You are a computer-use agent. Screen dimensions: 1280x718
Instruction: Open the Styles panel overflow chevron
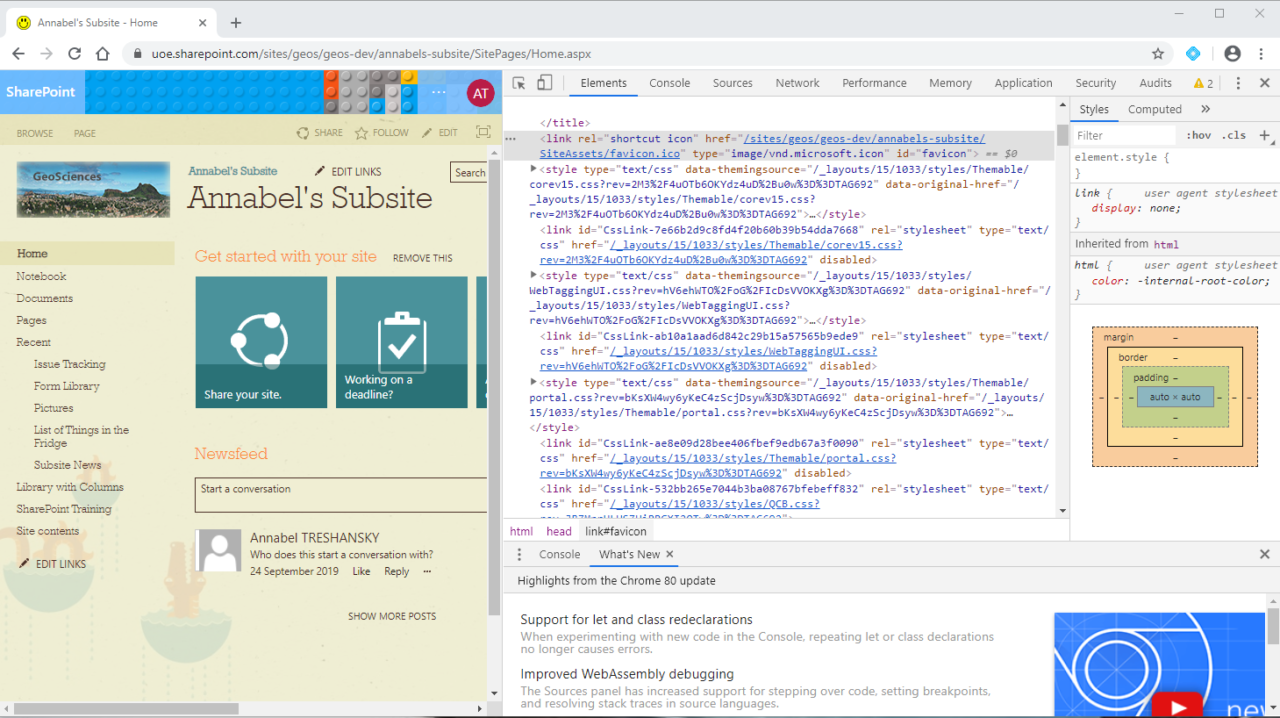[x=1206, y=109]
